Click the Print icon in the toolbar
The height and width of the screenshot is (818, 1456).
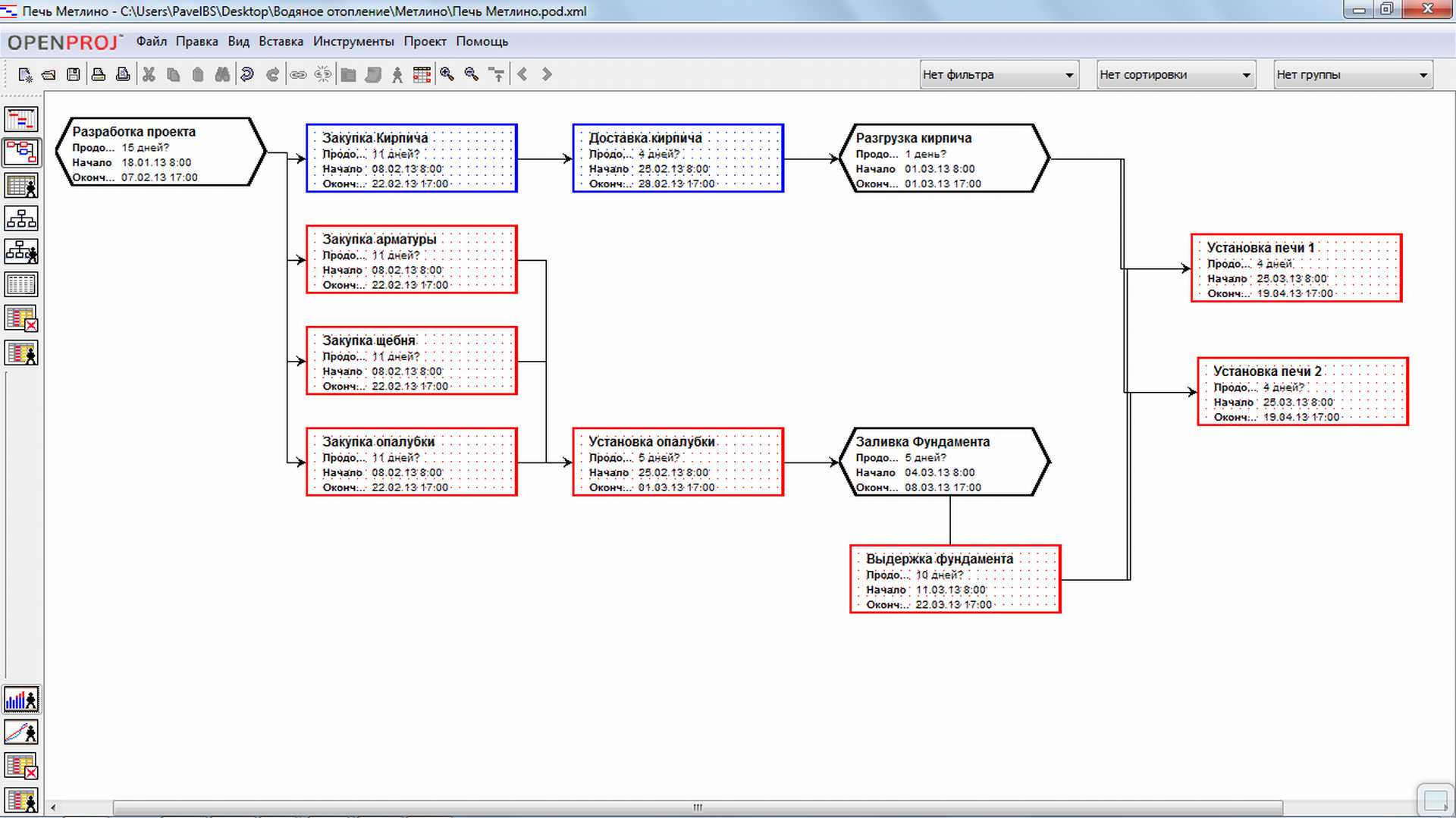(98, 74)
